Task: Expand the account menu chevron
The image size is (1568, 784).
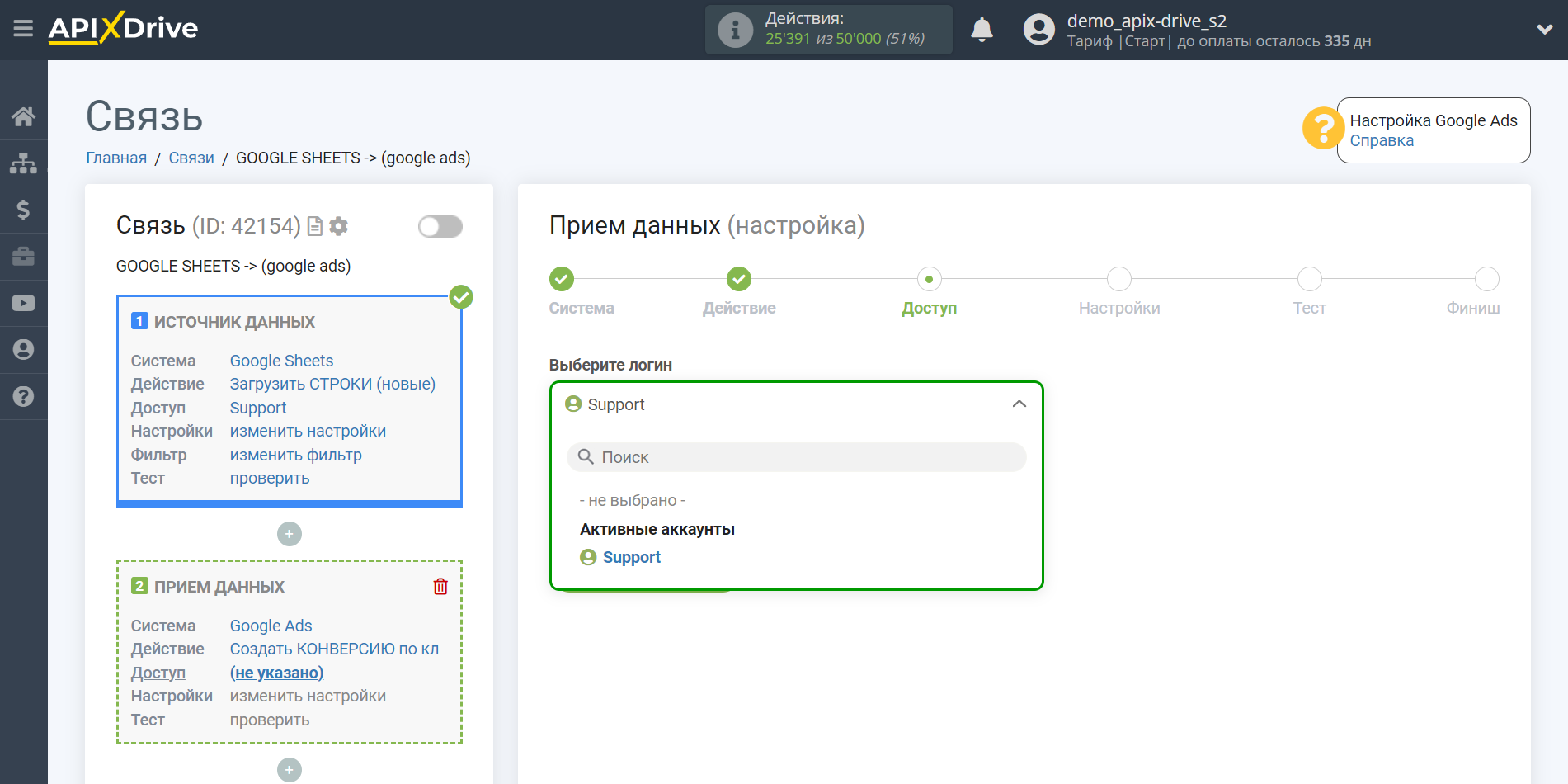Action: pos(1545,30)
